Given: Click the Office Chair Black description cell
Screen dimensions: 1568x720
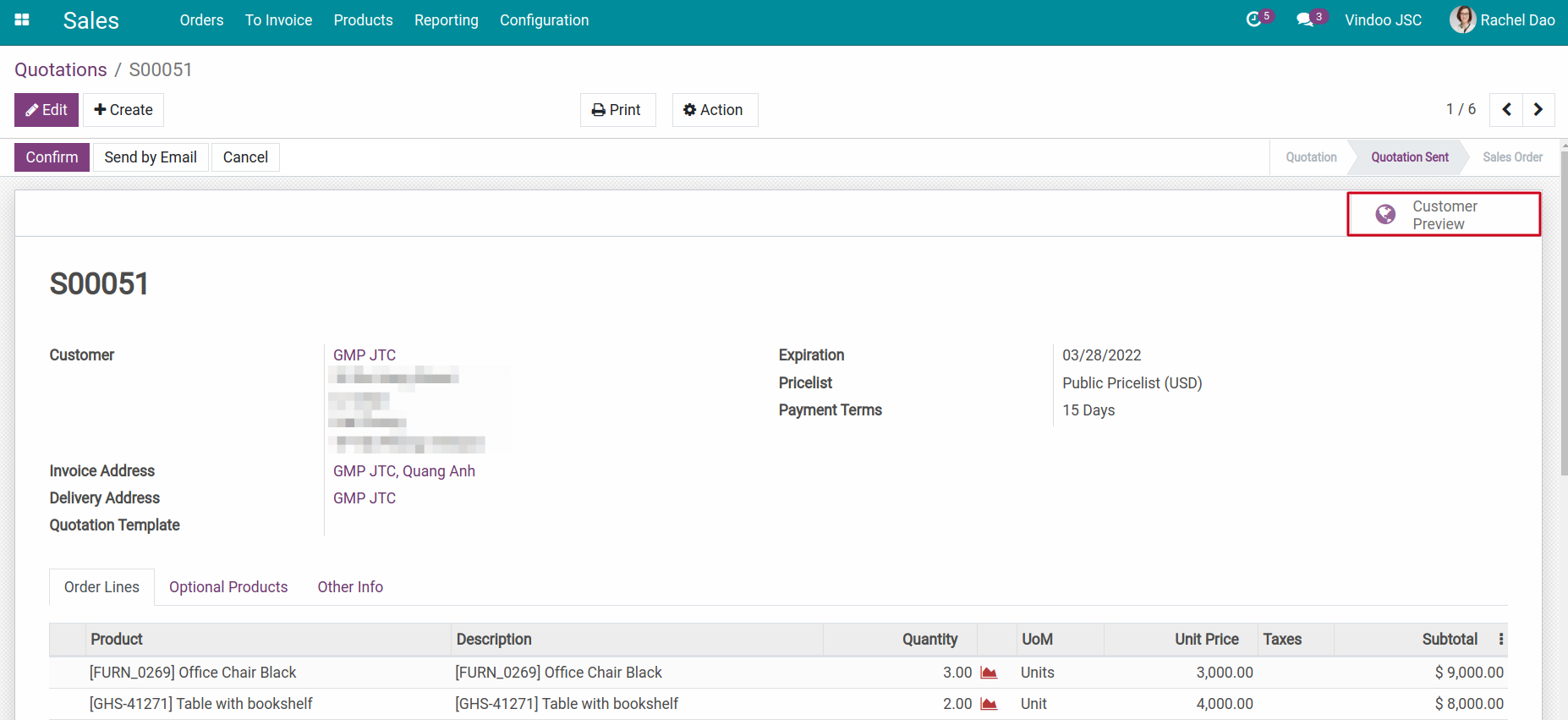Looking at the screenshot, I should (x=637, y=673).
